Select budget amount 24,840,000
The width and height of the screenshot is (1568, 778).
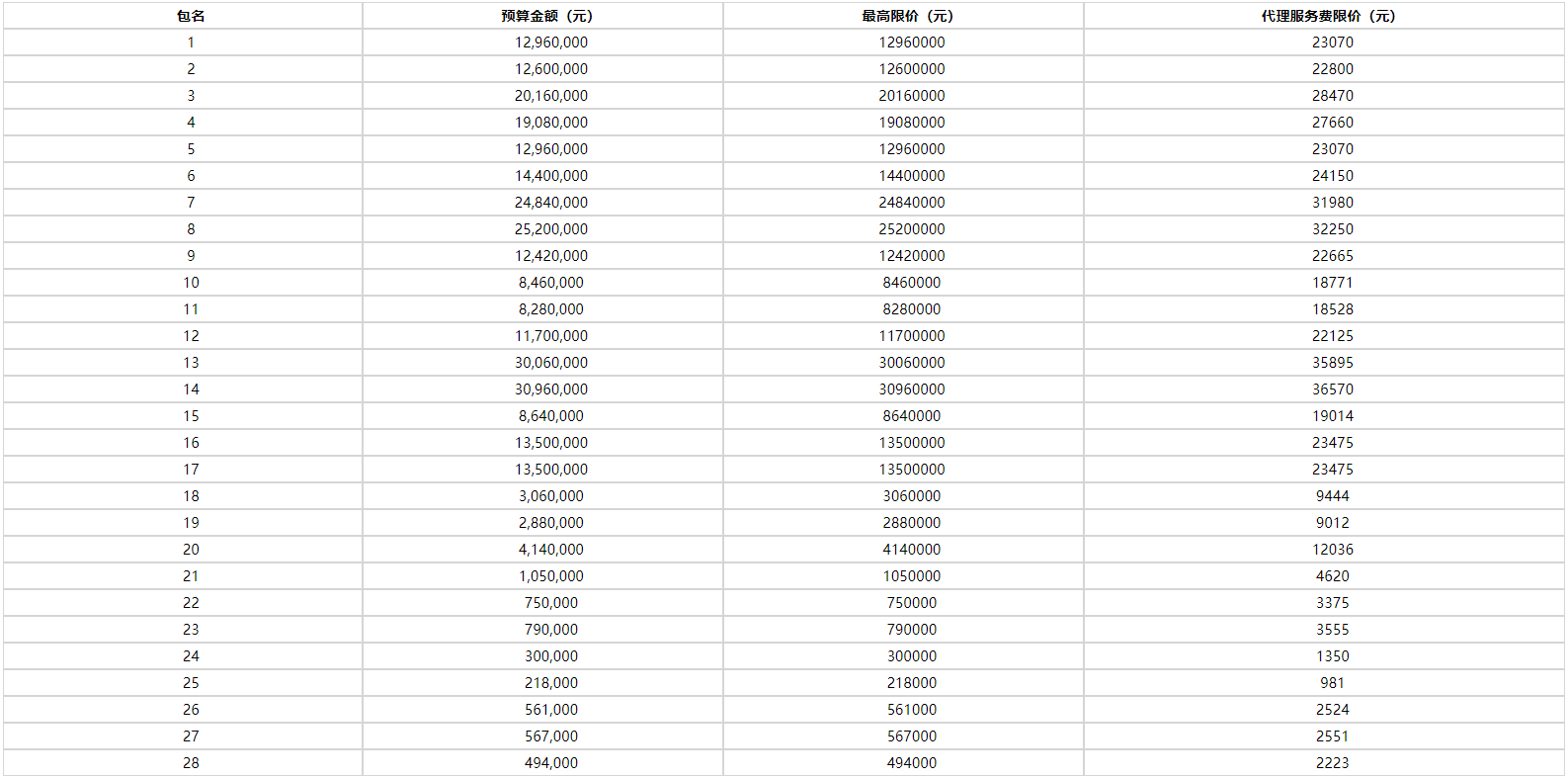point(550,203)
